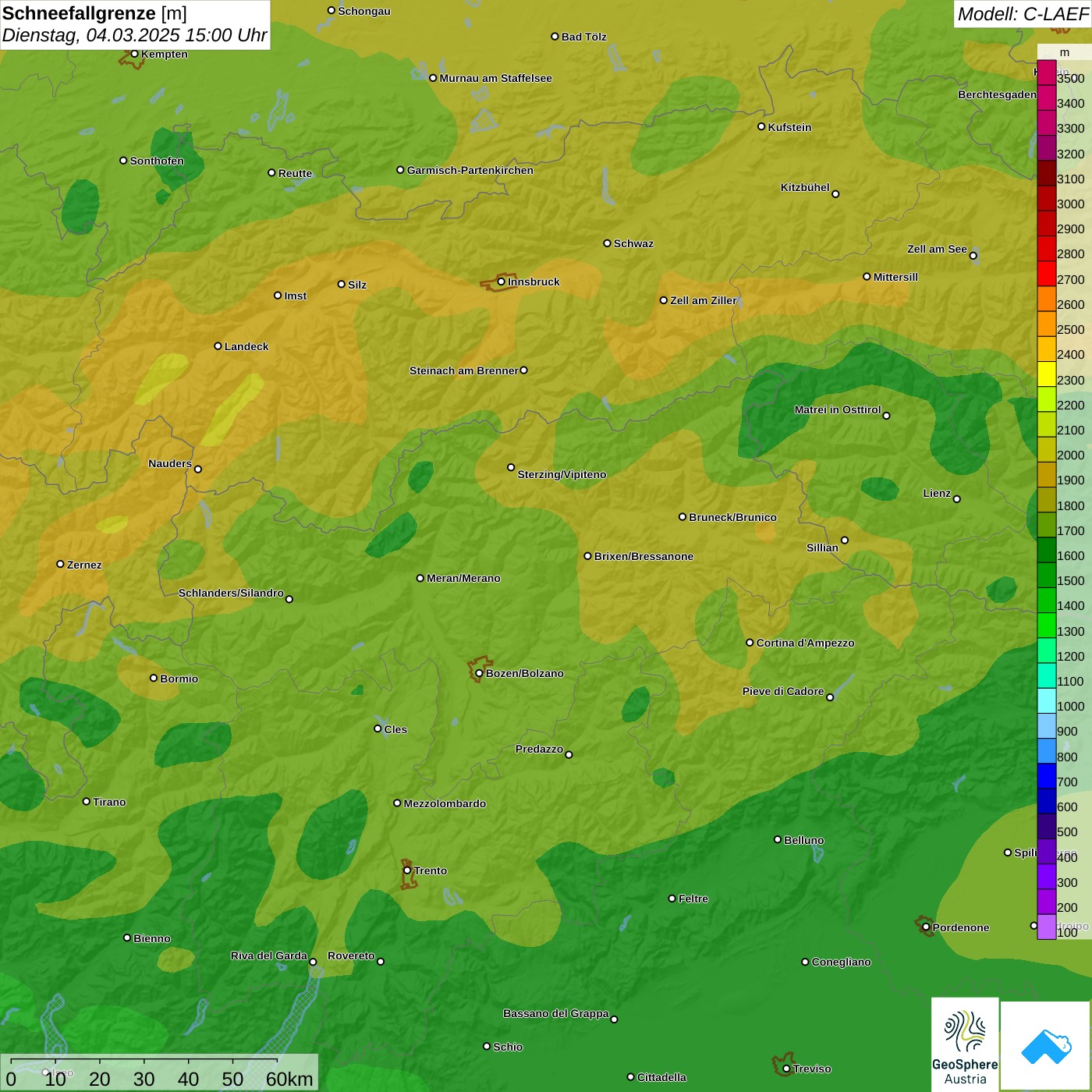This screenshot has width=1092, height=1092.
Task: Click the Schneefallgrenze title text
Action: [x=80, y=13]
